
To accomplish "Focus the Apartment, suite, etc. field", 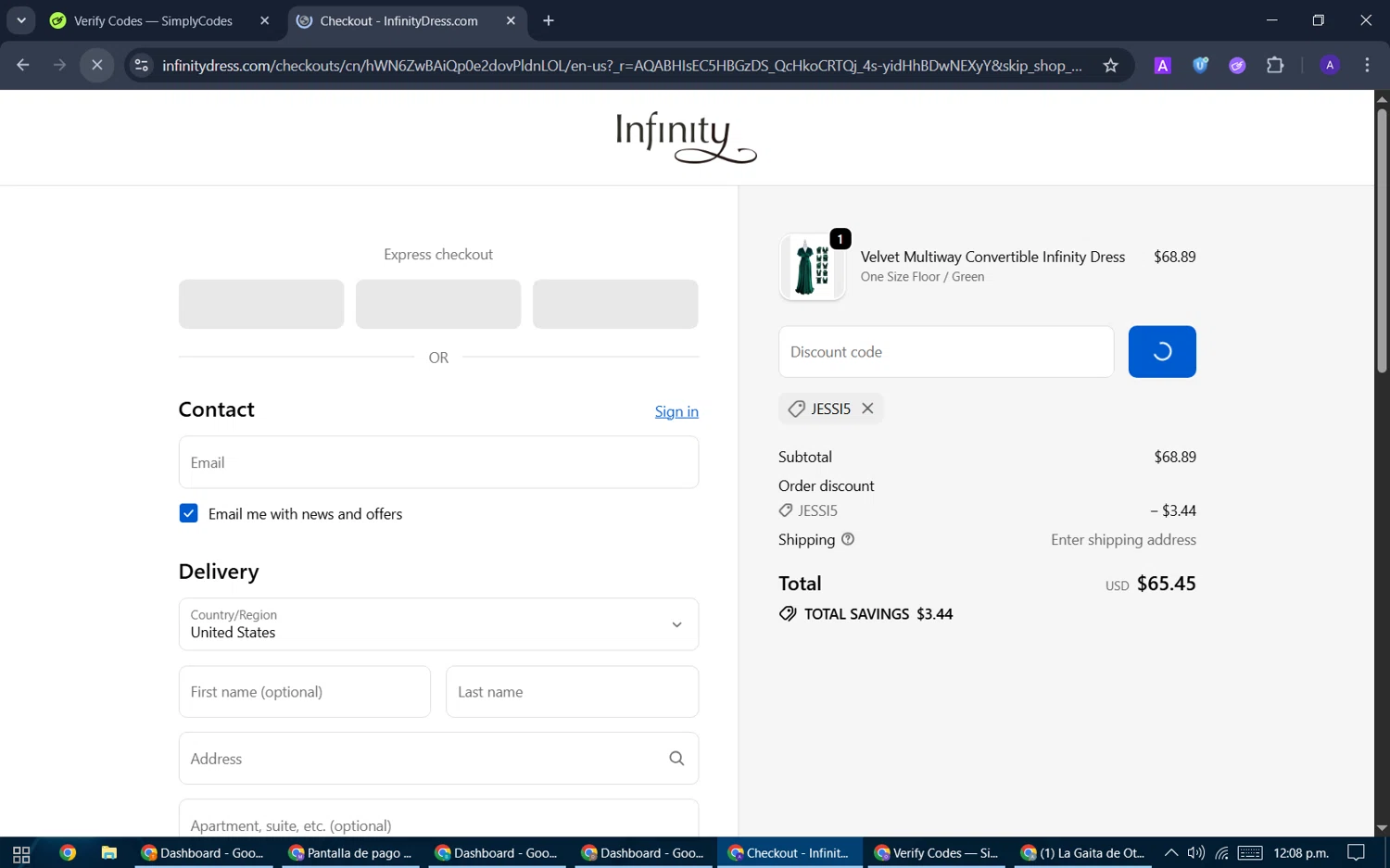I will (x=438, y=820).
